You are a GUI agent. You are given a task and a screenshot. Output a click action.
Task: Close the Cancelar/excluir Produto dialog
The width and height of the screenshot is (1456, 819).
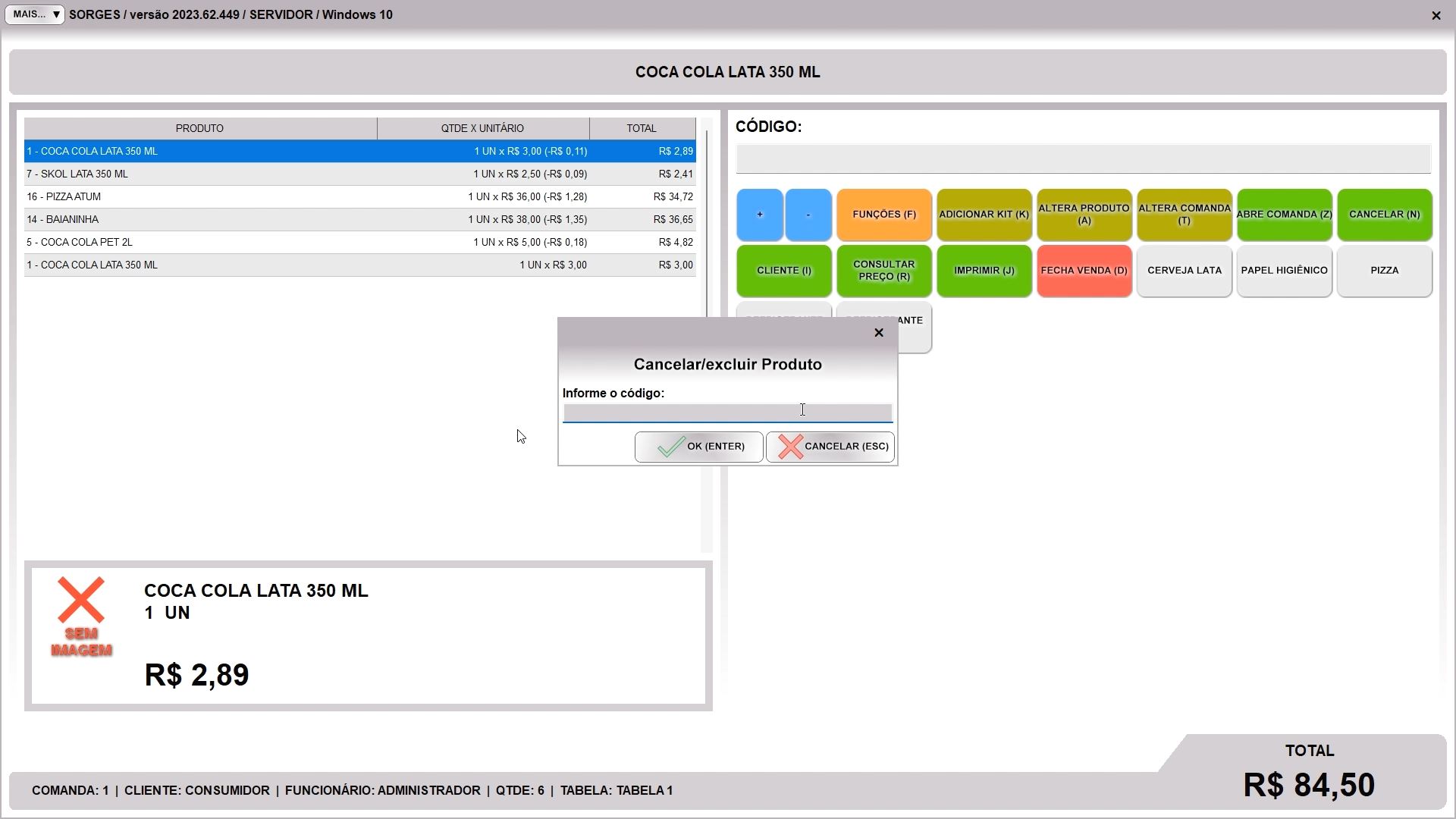point(879,333)
